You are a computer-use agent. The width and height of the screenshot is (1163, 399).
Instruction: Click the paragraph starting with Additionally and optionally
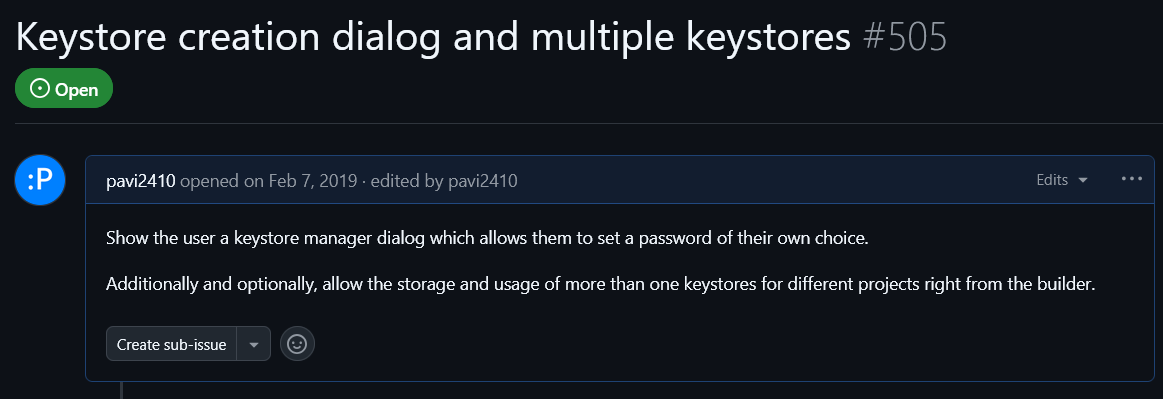(600, 284)
